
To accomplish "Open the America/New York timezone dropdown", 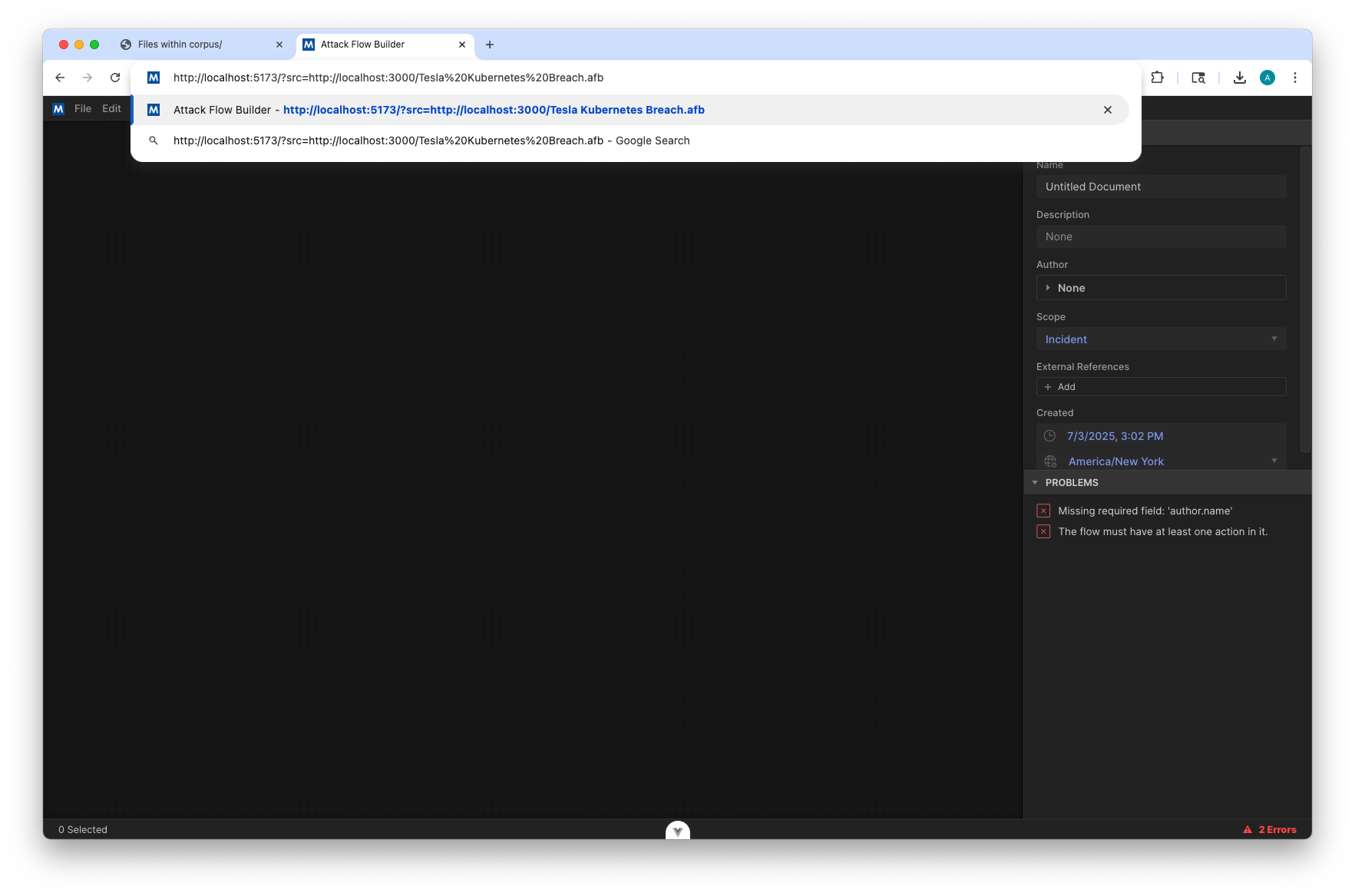I will pos(1161,461).
